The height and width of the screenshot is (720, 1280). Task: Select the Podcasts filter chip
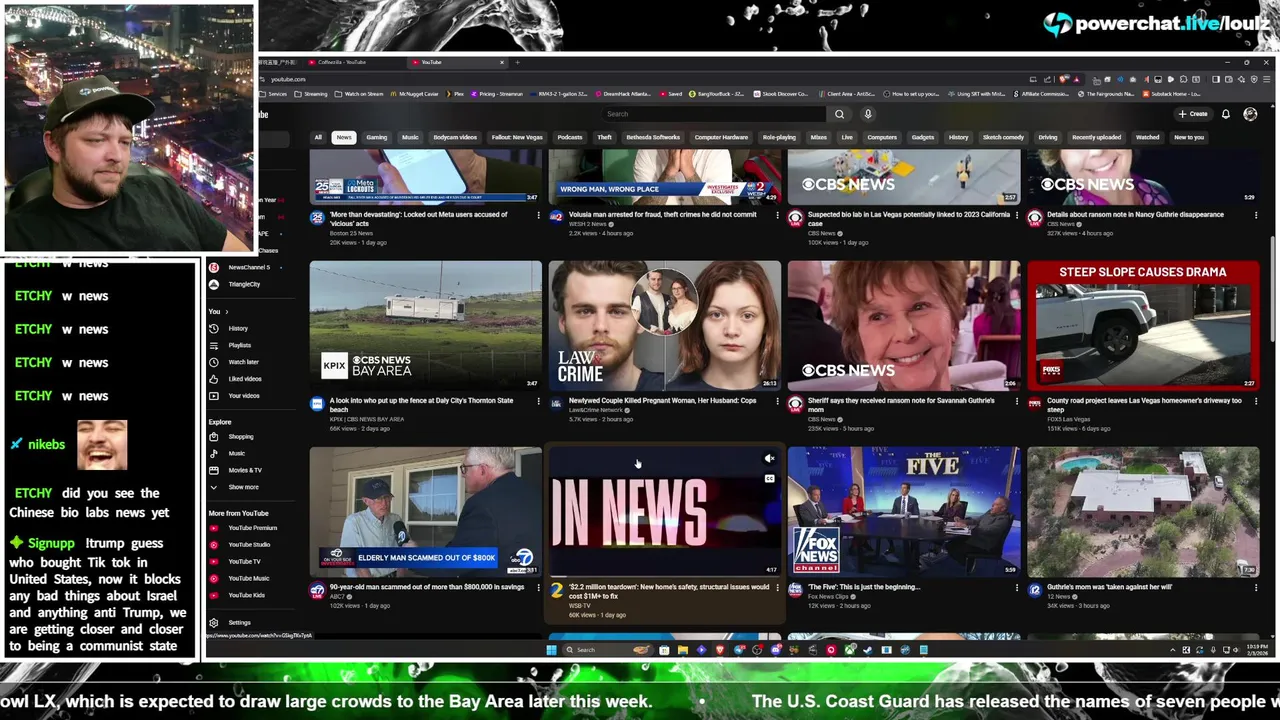click(570, 137)
